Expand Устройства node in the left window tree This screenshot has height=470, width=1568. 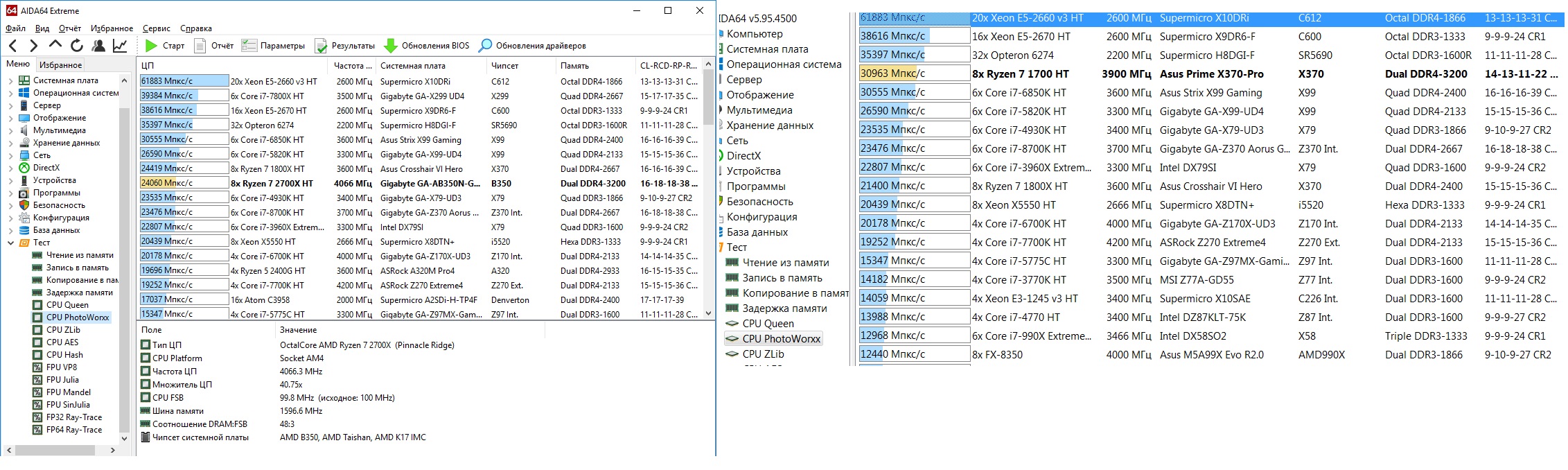(10, 180)
